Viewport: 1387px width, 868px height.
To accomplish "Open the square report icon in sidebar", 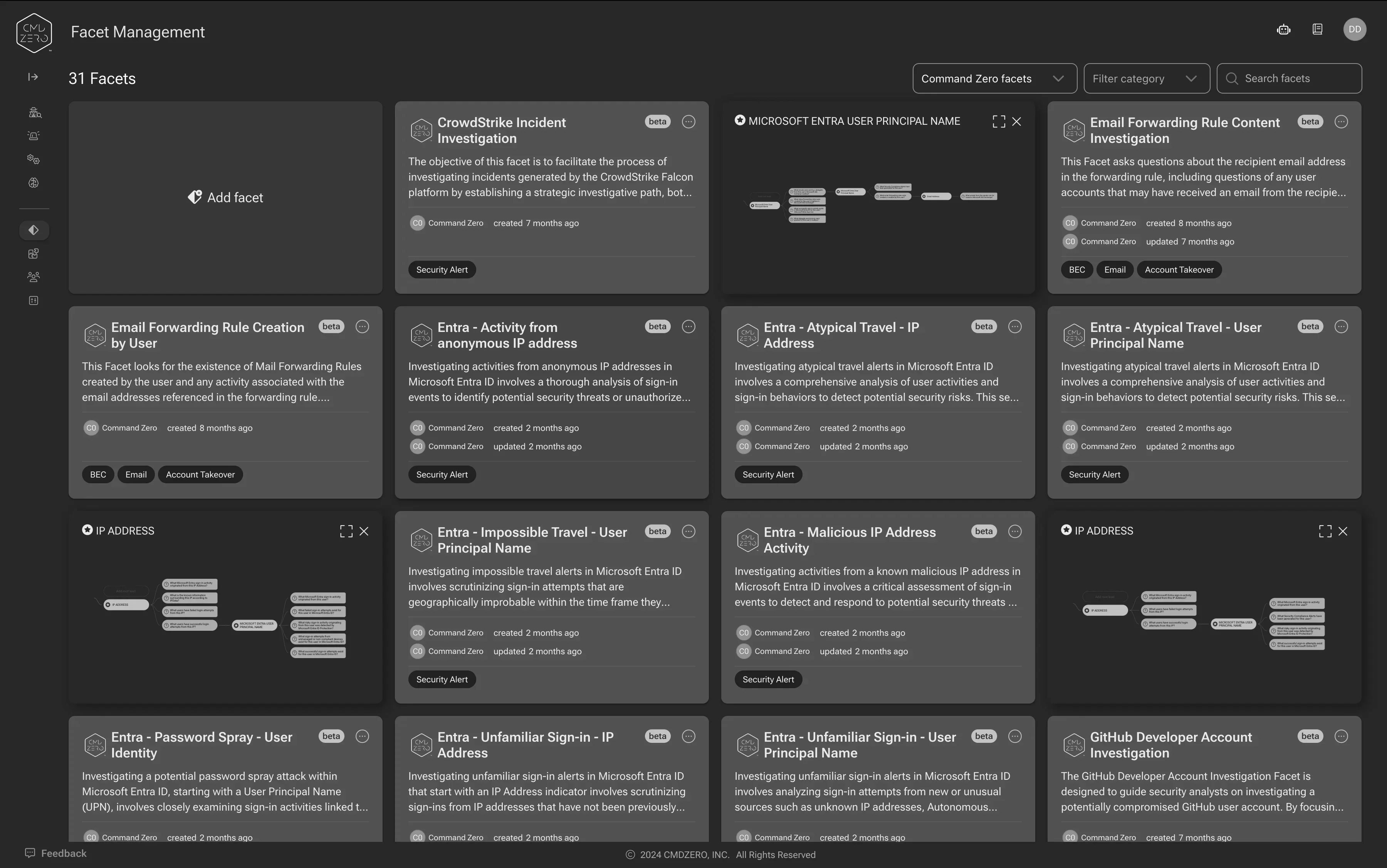I will click(34, 300).
